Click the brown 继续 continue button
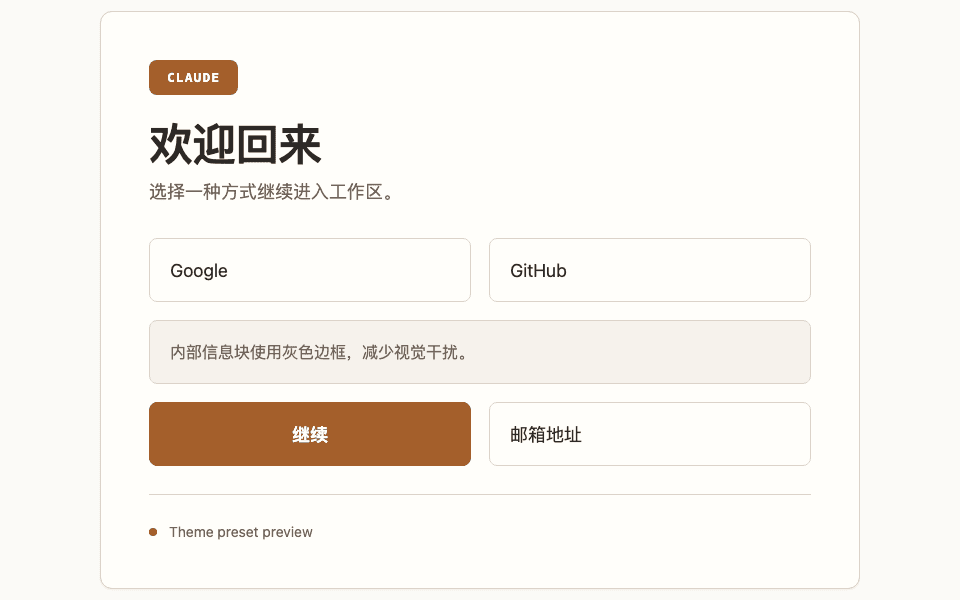960x600 pixels. click(310, 434)
